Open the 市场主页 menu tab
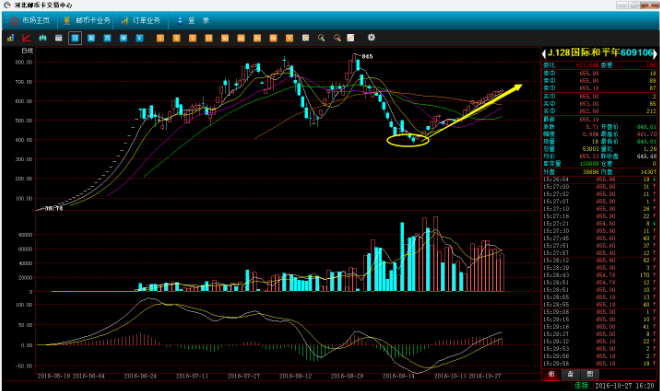Screen dimensions: 660x391 click(x=30, y=20)
